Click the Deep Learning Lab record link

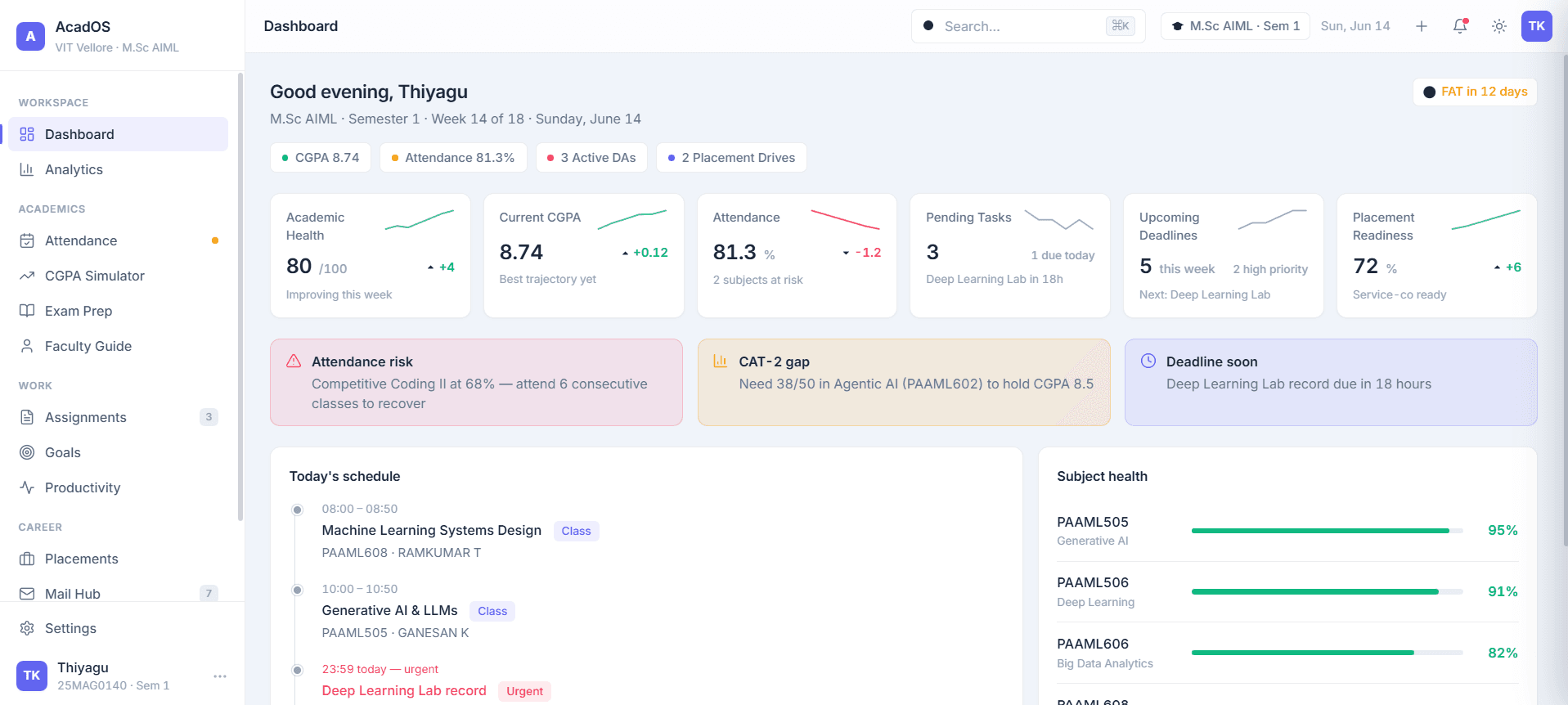404,690
